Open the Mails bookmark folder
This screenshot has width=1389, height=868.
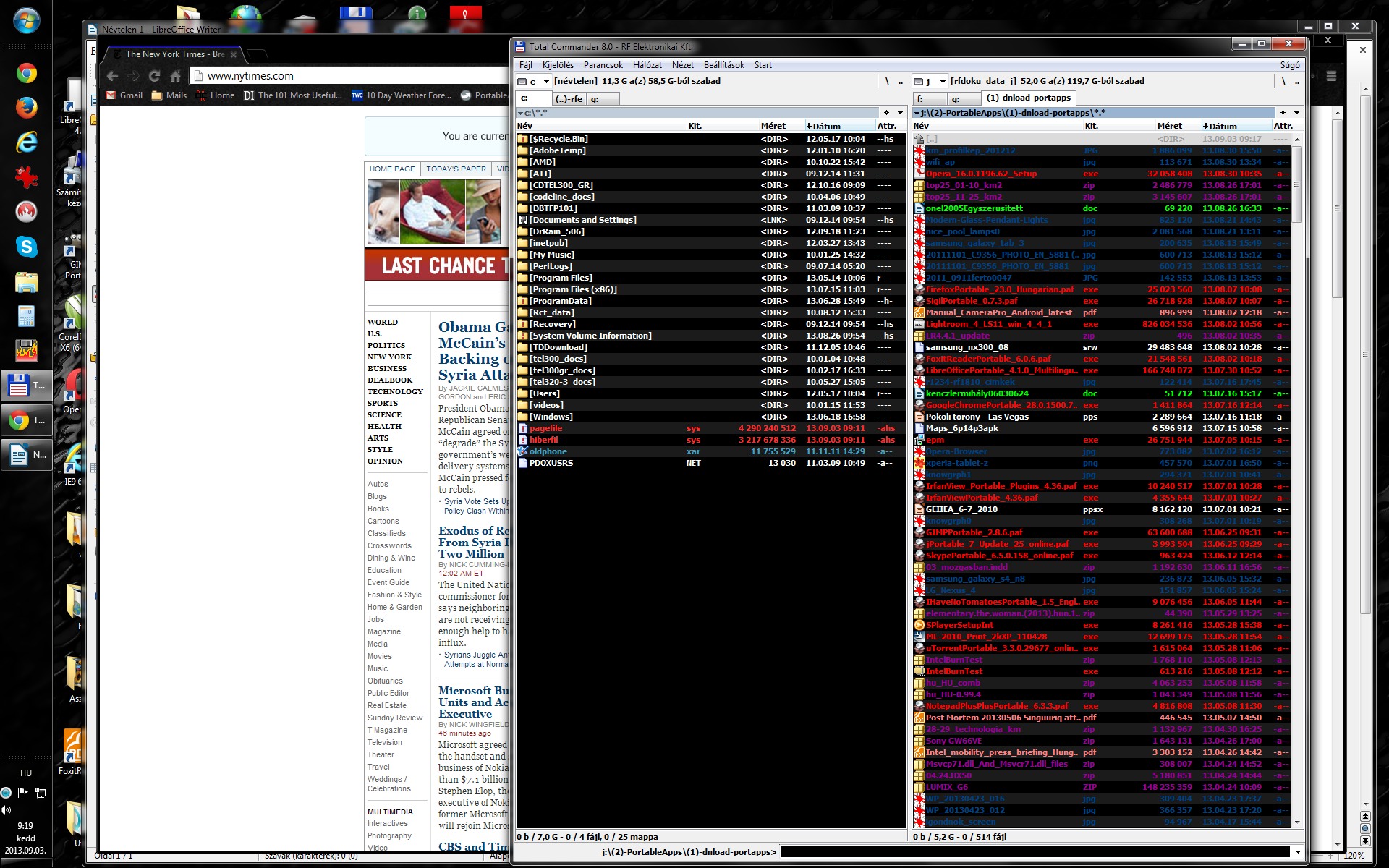tap(169, 95)
